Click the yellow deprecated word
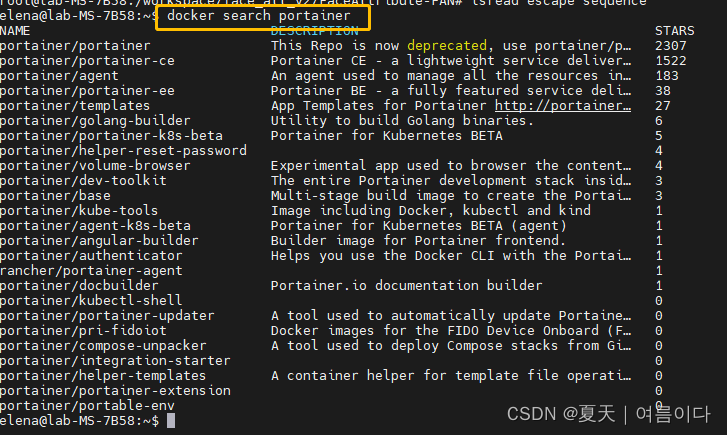The width and height of the screenshot is (727, 435). 447,46
